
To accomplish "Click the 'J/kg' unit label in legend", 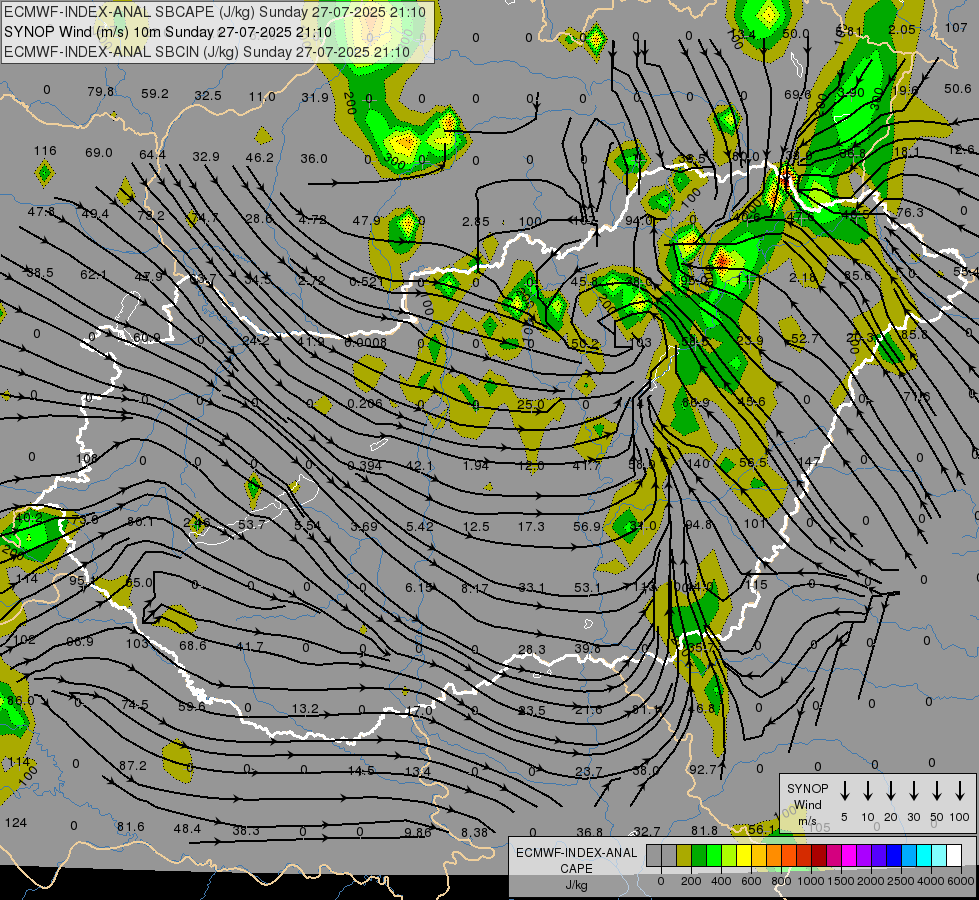I will [576, 885].
